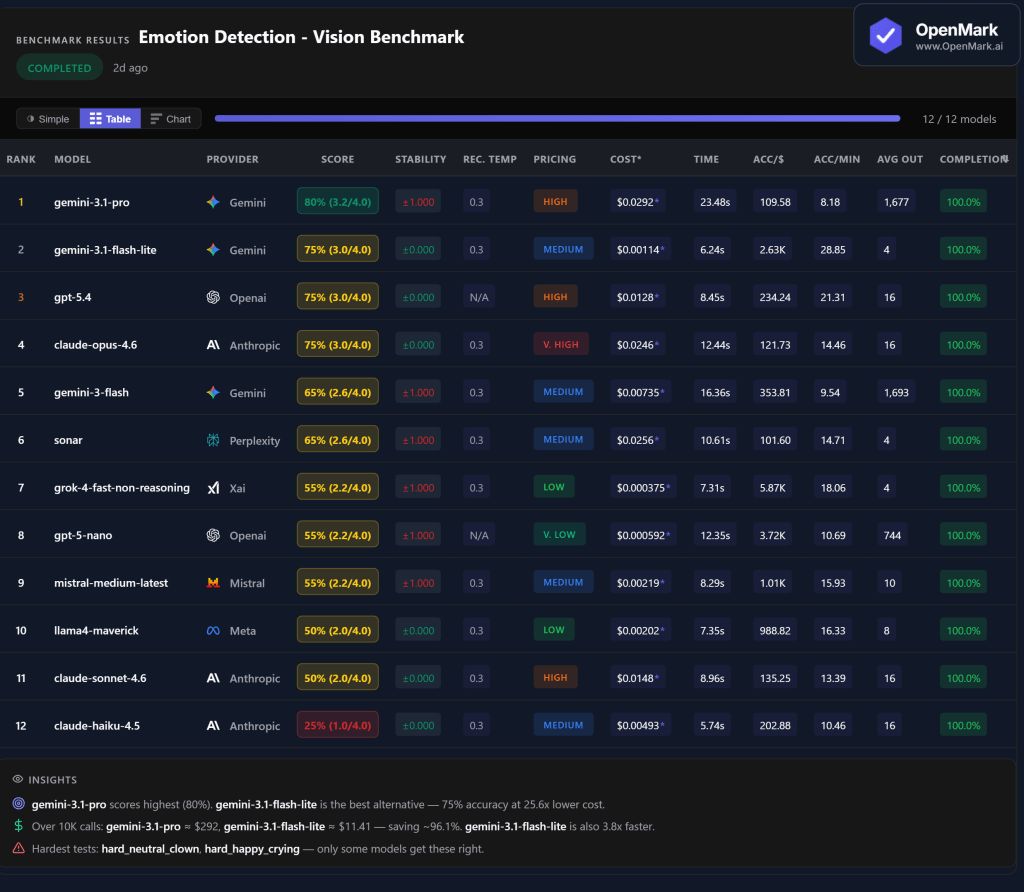The height and width of the screenshot is (892, 1024).
Task: Click the gemini-3.1-pro model name
Action: 91,202
